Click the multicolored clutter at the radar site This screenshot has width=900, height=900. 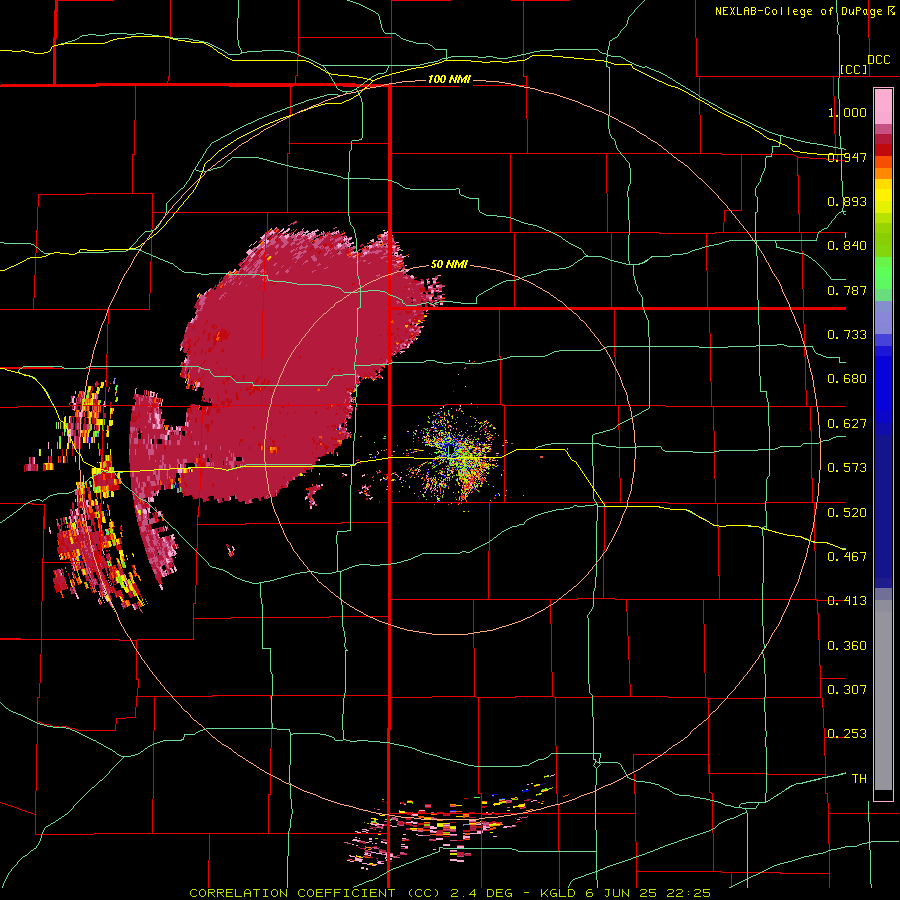click(456, 453)
